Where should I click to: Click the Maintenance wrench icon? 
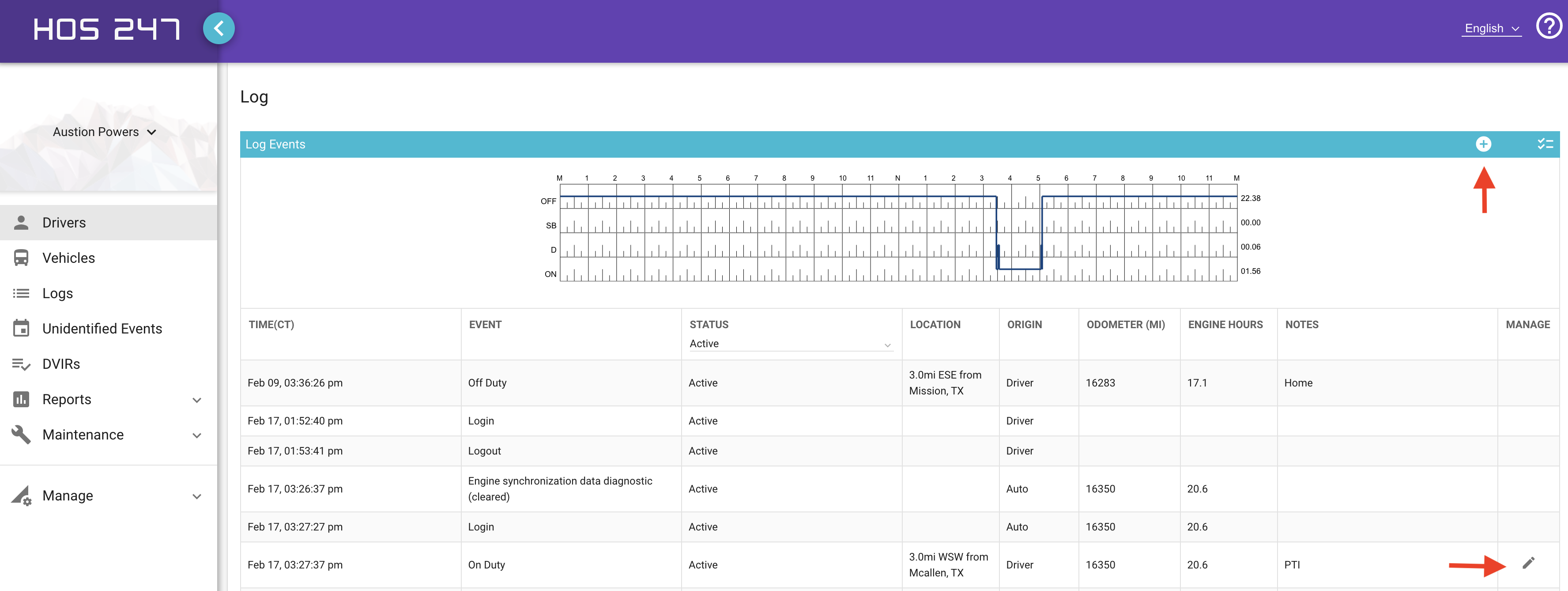pyautogui.click(x=21, y=434)
